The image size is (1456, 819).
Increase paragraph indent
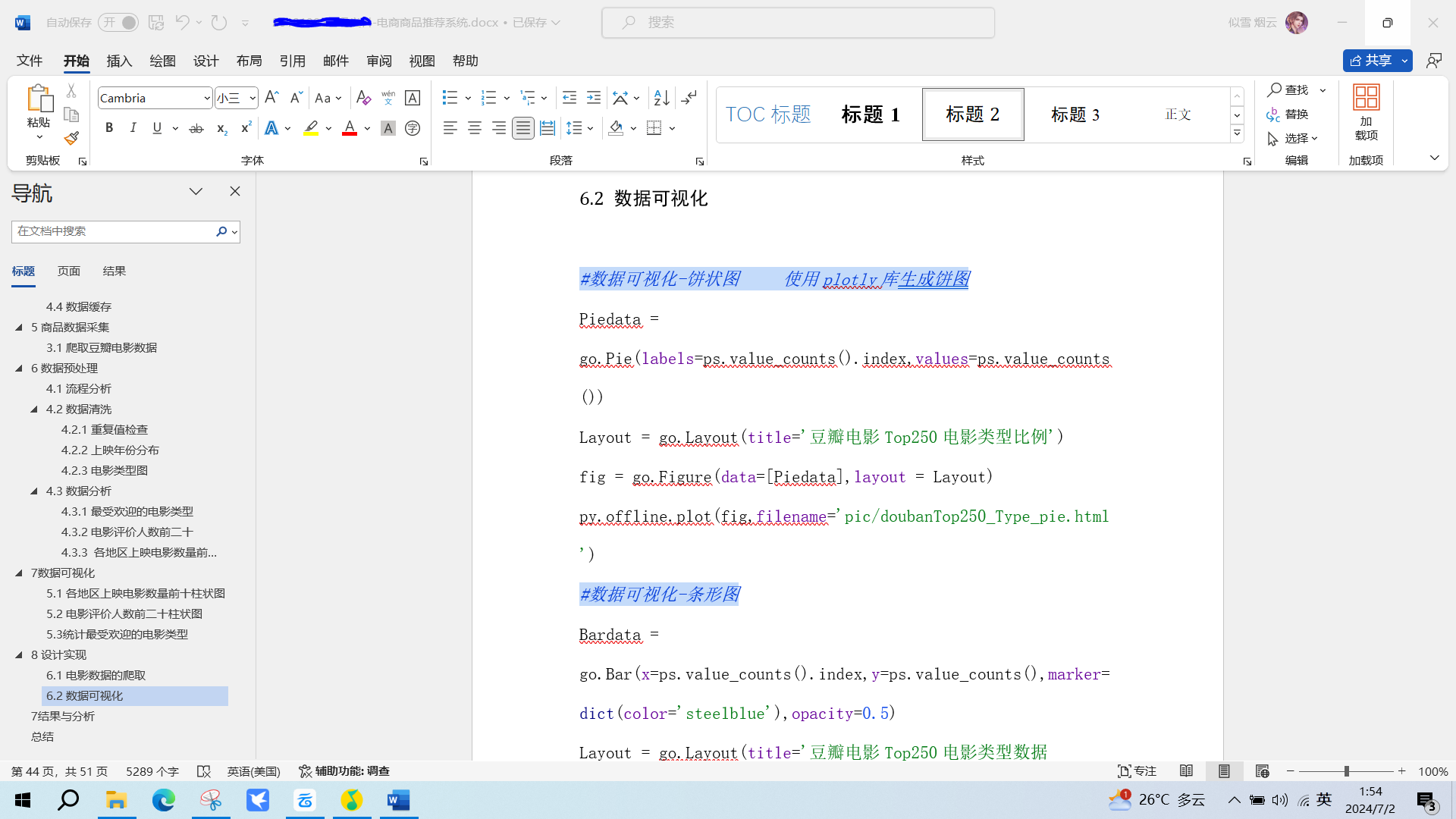click(x=594, y=98)
